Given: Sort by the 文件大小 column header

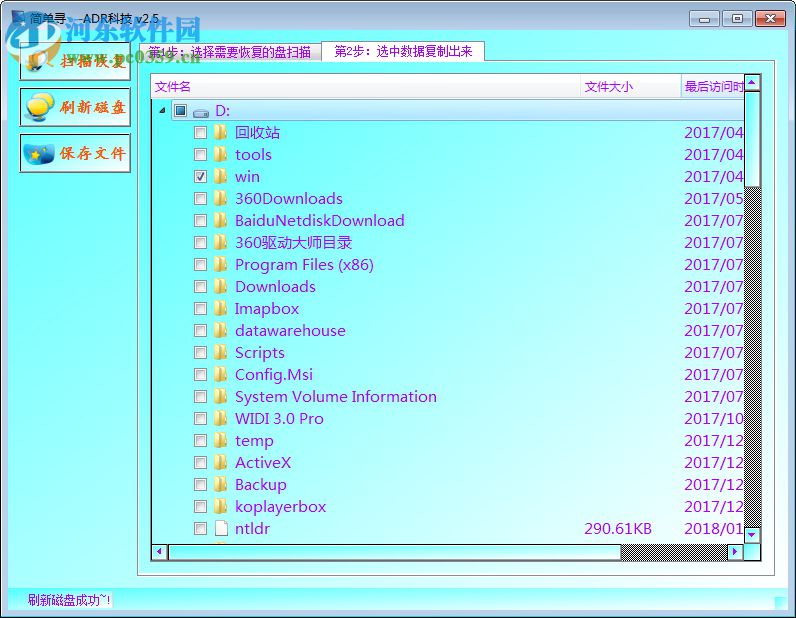Looking at the screenshot, I should pos(631,86).
